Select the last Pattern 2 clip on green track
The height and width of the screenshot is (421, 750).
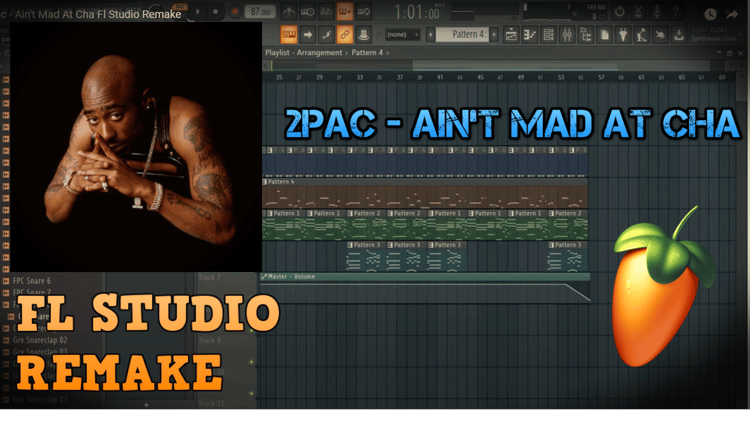[x=568, y=225]
